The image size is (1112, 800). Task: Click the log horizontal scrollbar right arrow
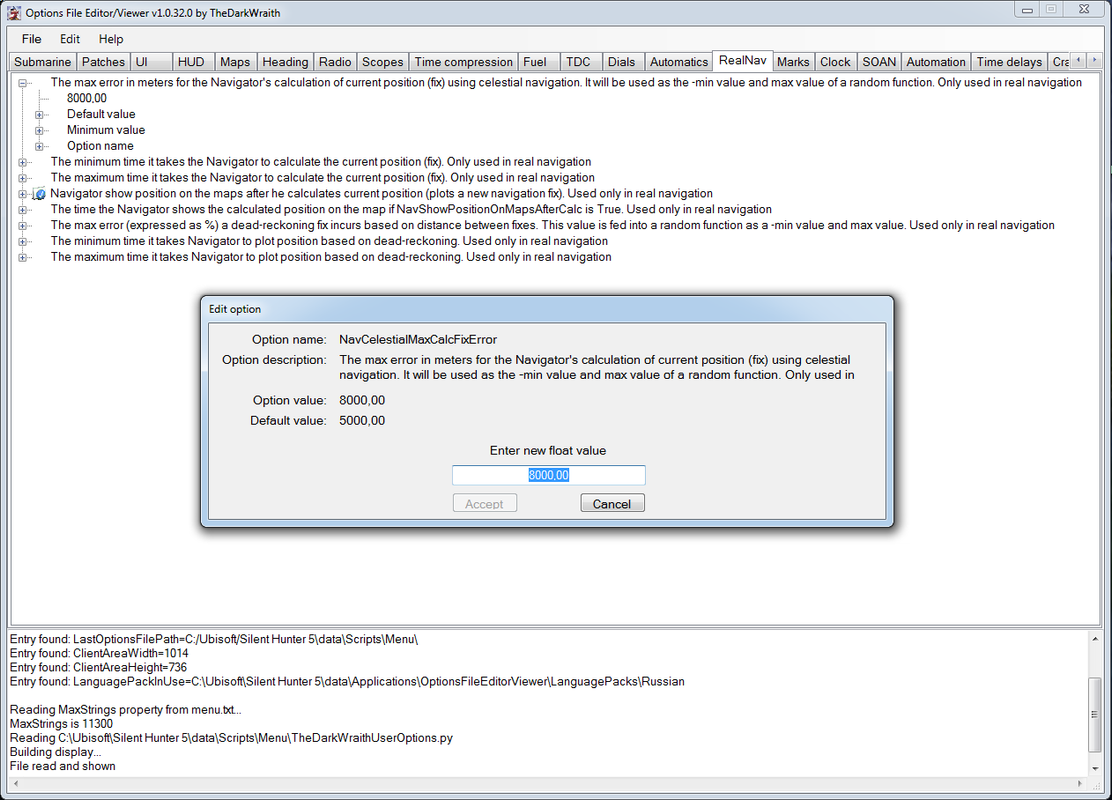click(x=1080, y=784)
